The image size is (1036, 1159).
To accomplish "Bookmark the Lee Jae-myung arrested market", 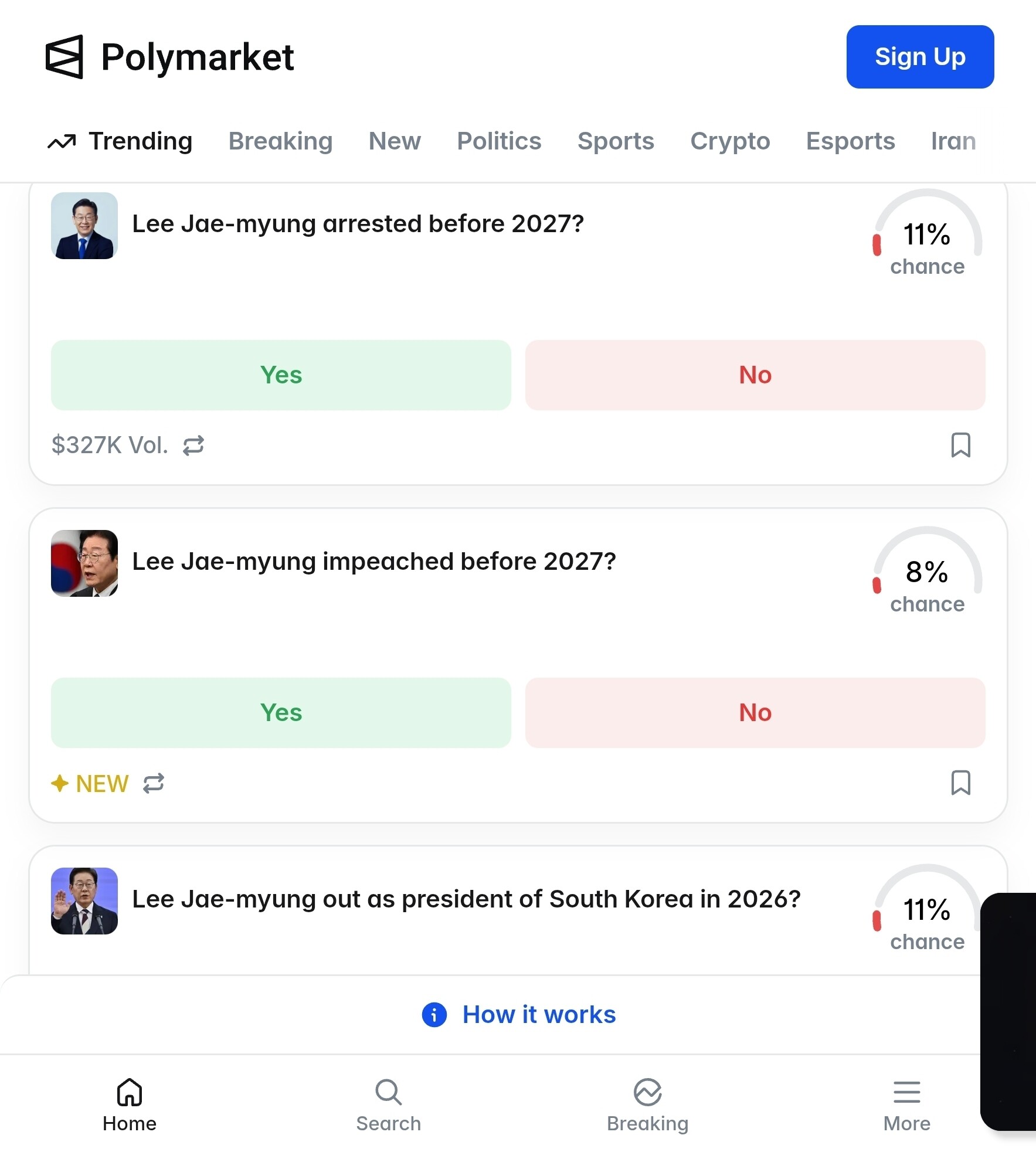I will 960,445.
